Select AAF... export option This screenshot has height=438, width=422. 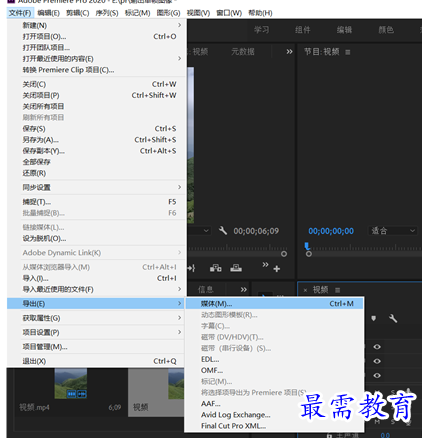(274, 404)
